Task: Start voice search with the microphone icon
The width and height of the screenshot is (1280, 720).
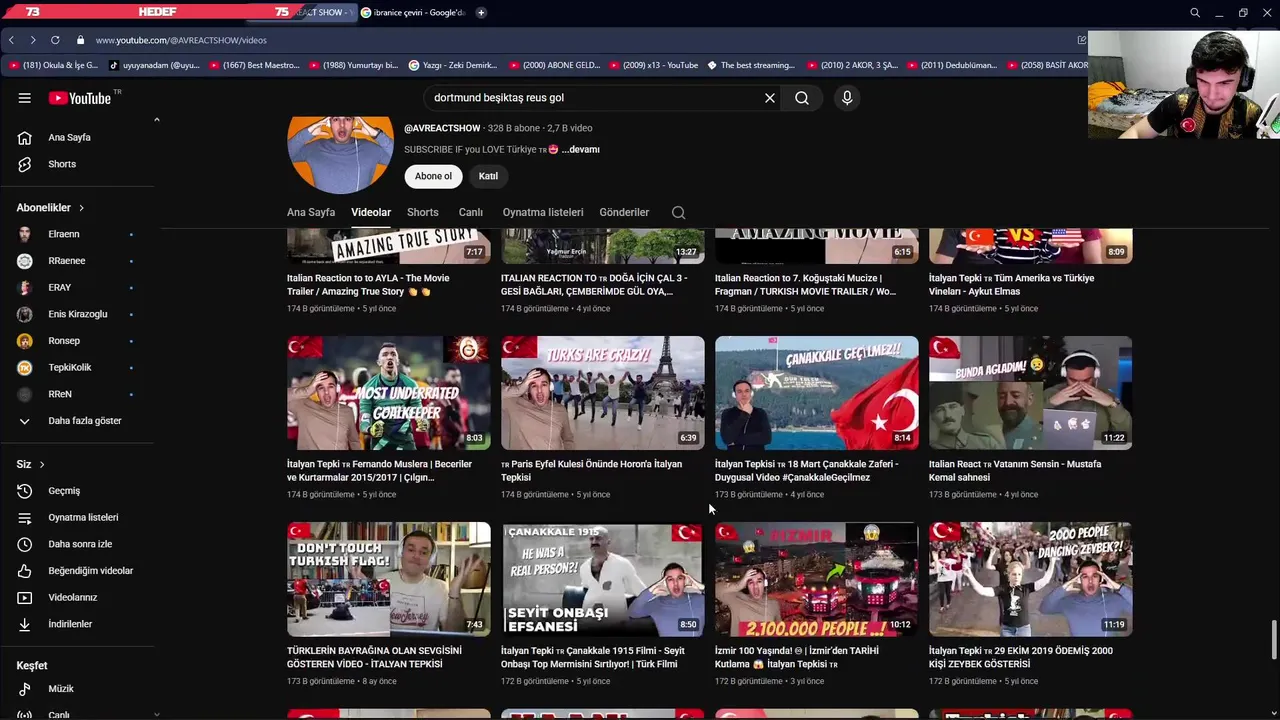Action: coord(847,98)
